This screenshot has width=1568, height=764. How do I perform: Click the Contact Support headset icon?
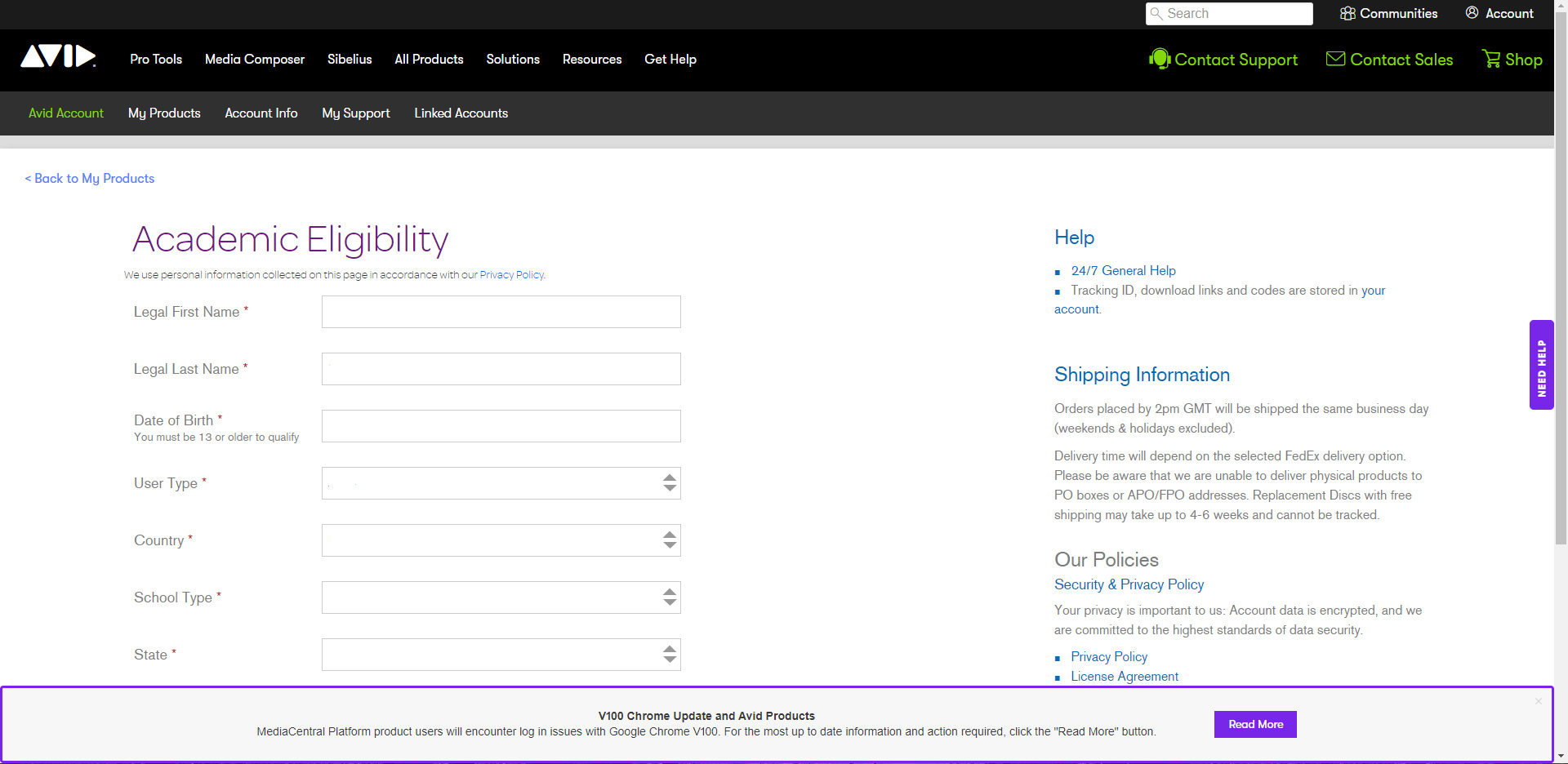(1160, 60)
